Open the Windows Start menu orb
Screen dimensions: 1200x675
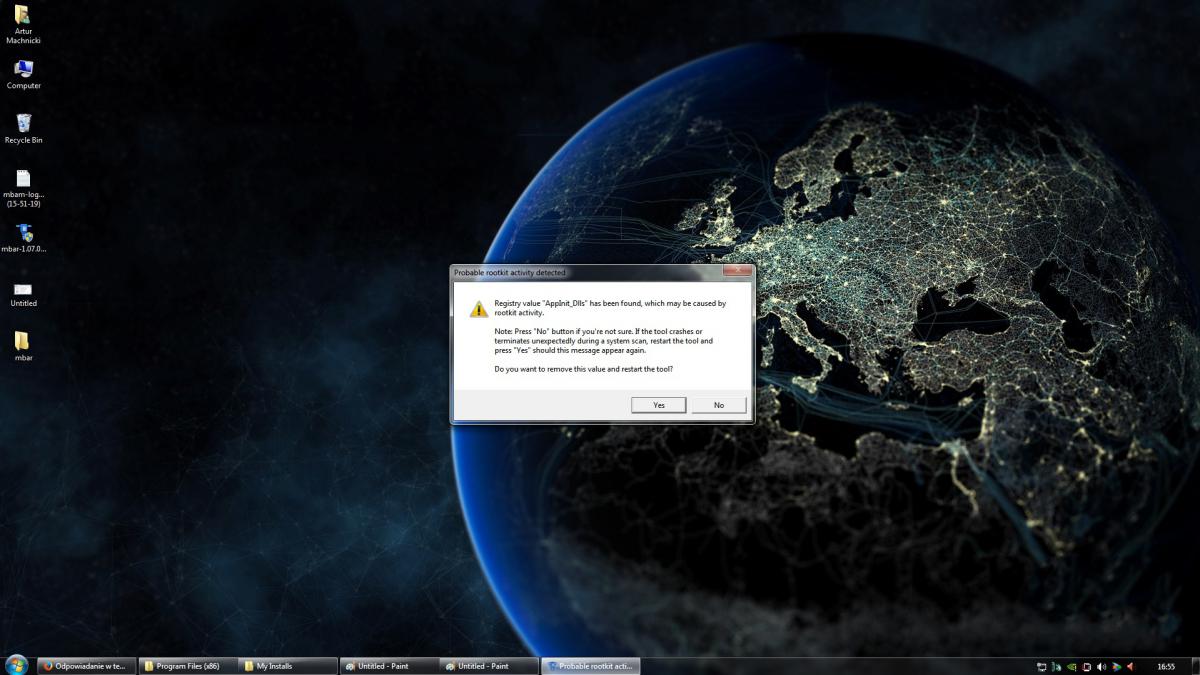click(16, 665)
